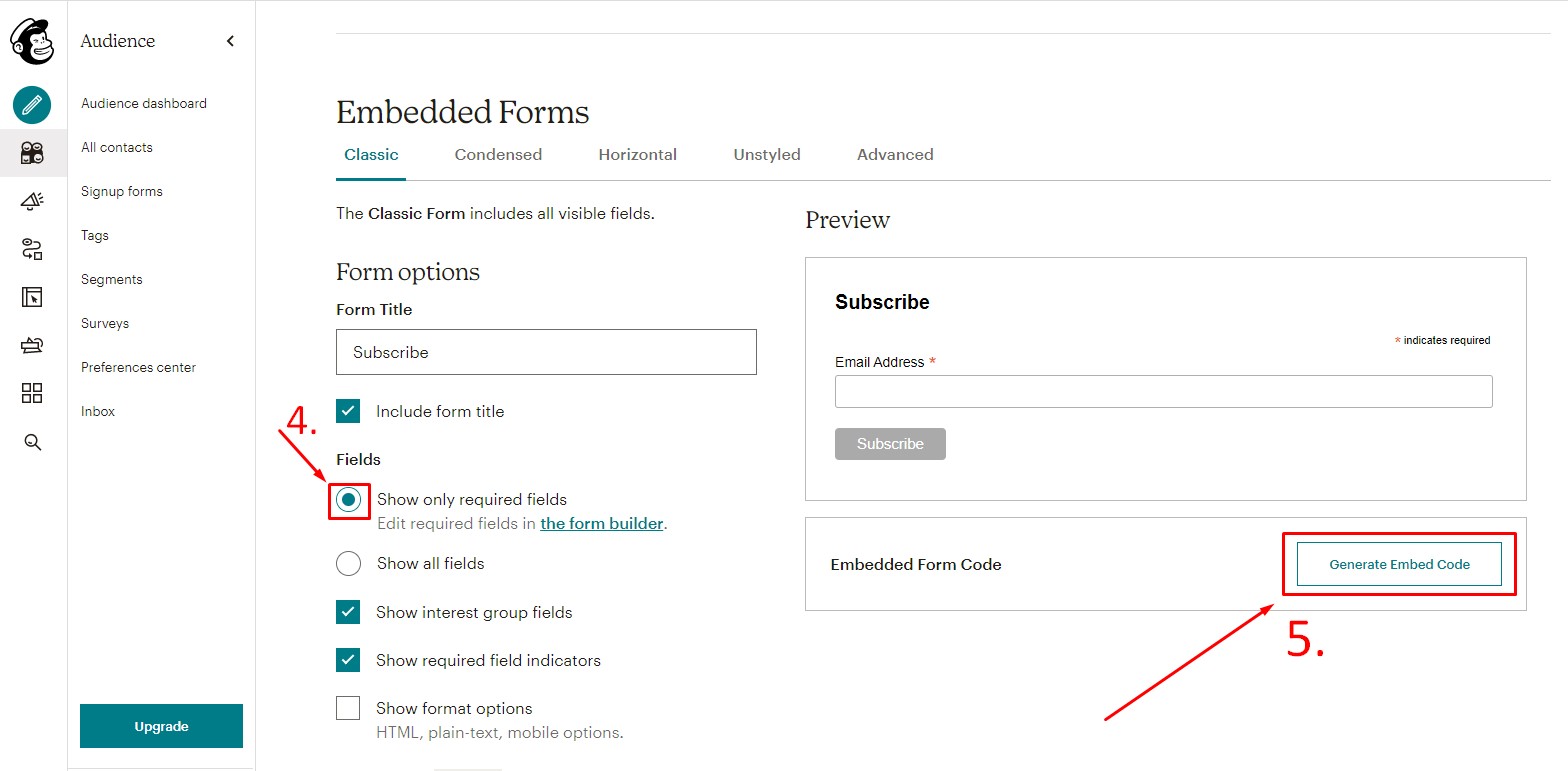
Task: Click Generate Embed Code button
Action: (x=1399, y=564)
